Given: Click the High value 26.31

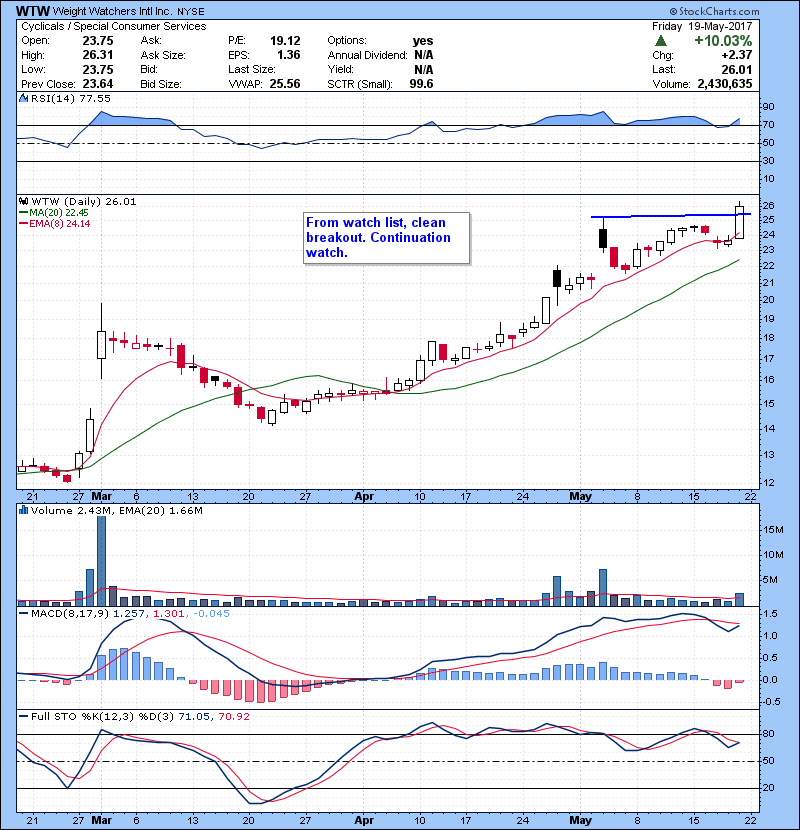Looking at the screenshot, I should pos(97,55).
